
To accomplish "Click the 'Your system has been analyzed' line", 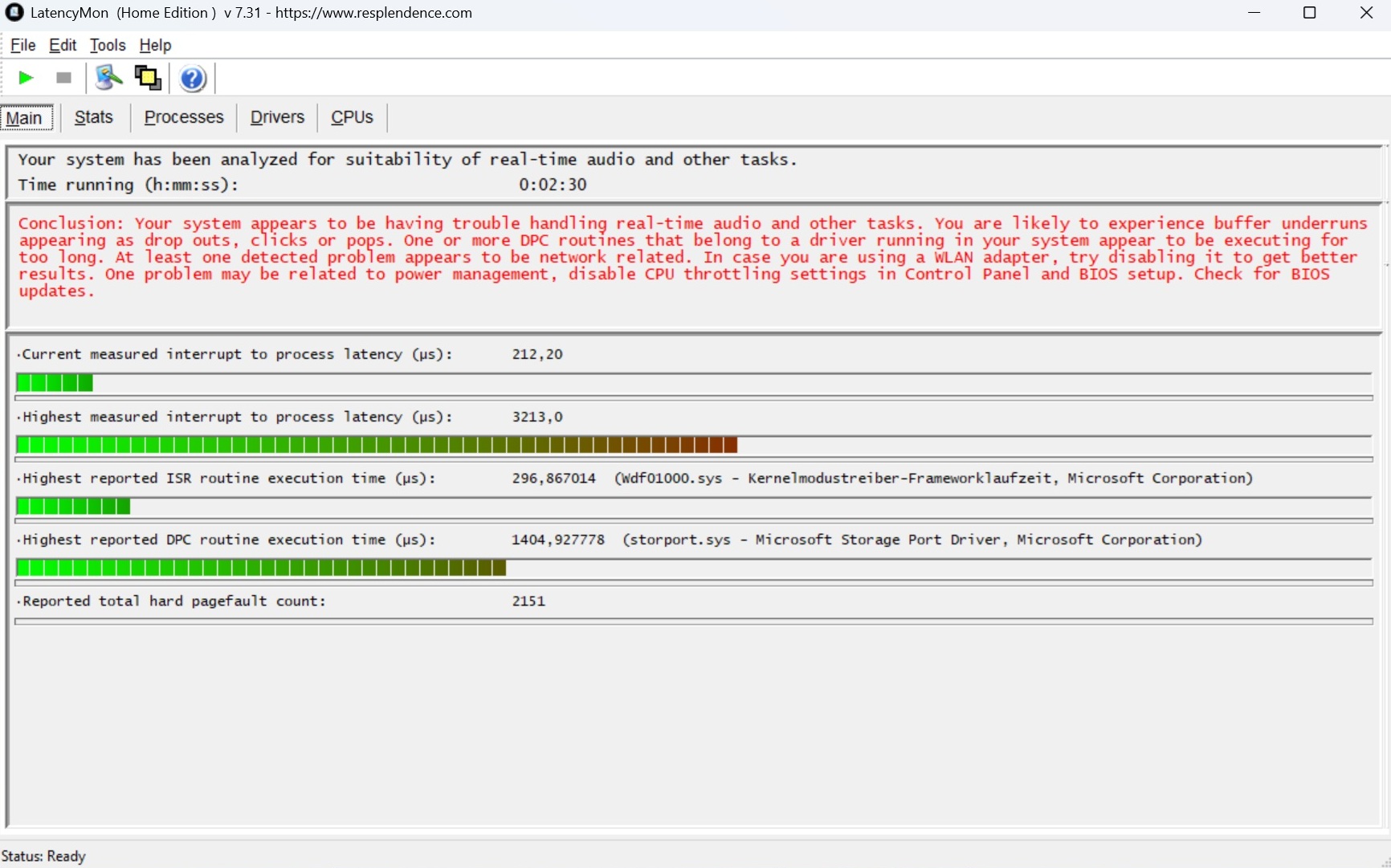I will click(407, 159).
